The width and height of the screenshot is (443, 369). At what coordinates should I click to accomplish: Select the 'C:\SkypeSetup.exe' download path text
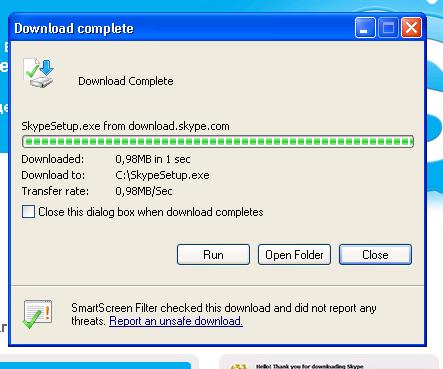coord(162,175)
